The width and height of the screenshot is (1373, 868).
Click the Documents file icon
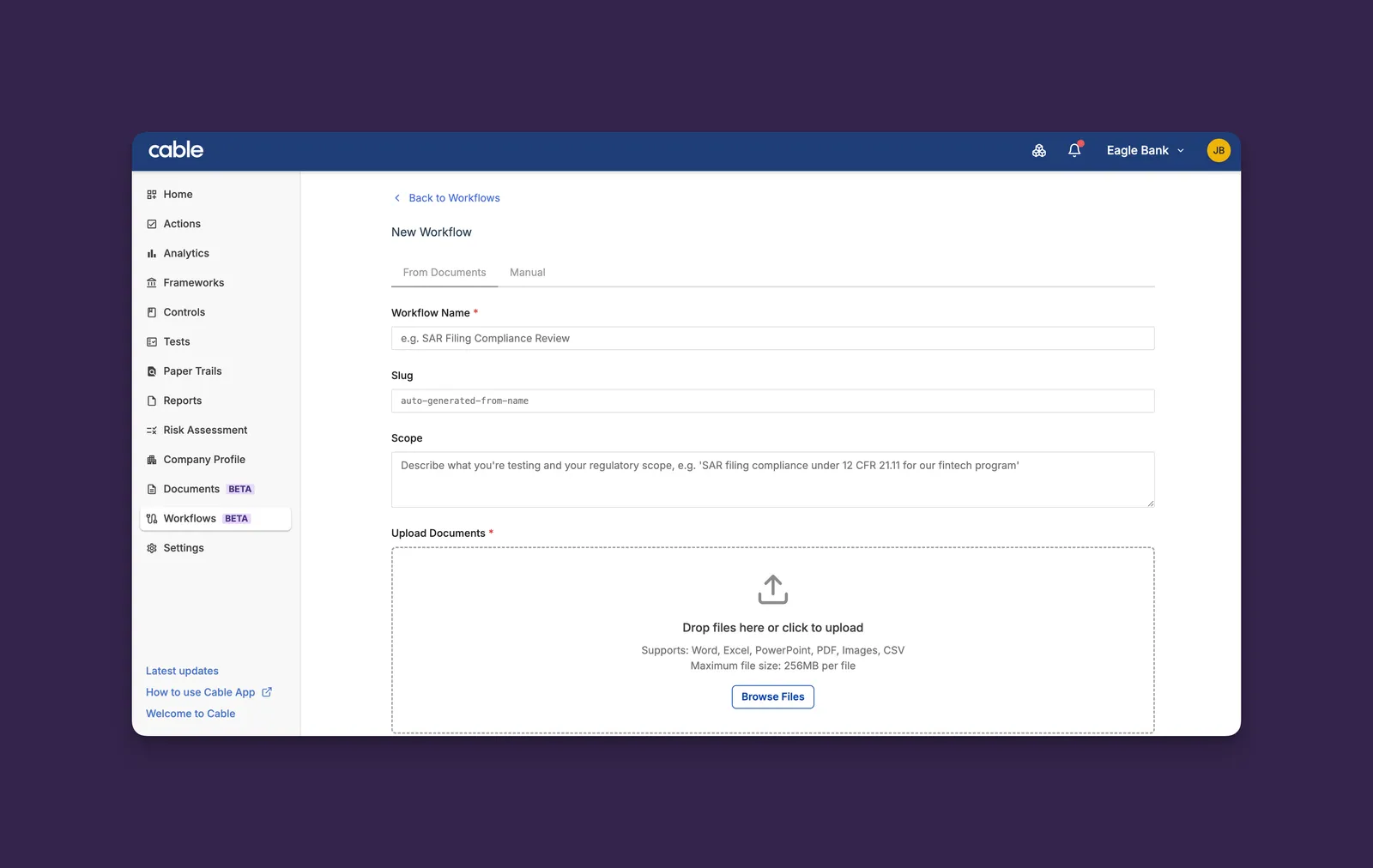tap(152, 489)
